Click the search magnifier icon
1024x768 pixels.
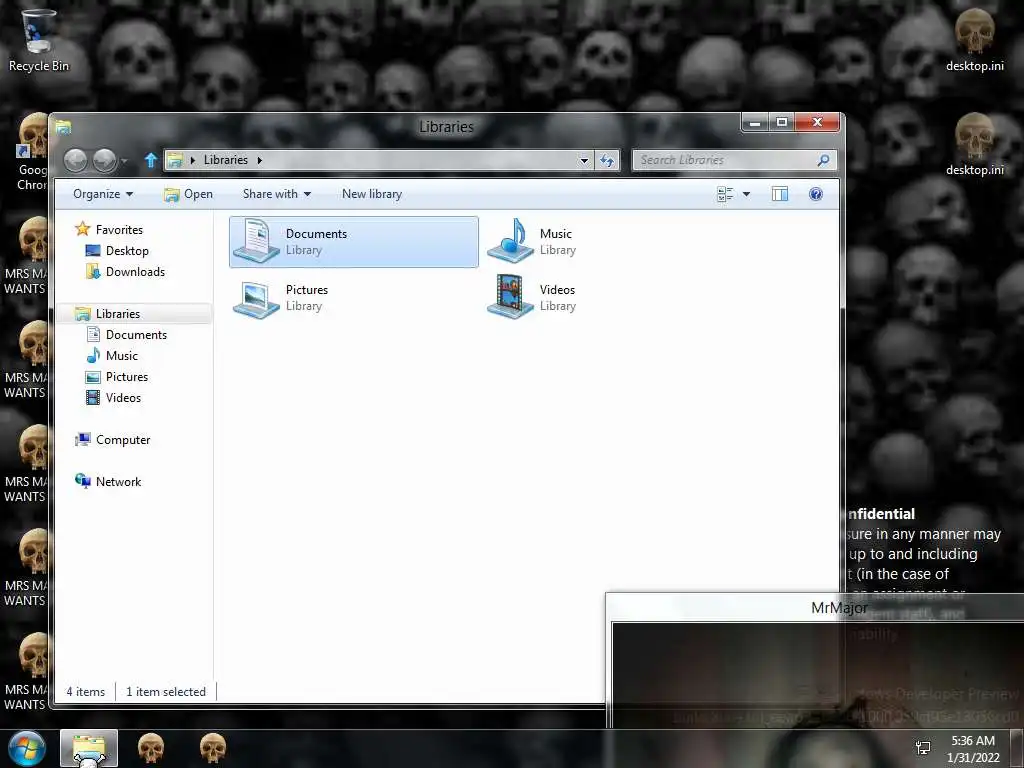(824, 160)
